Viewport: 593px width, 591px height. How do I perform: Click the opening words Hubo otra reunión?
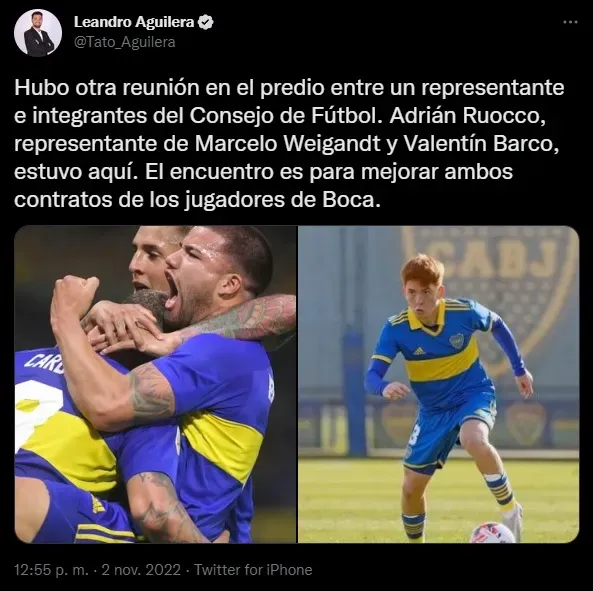click(107, 88)
